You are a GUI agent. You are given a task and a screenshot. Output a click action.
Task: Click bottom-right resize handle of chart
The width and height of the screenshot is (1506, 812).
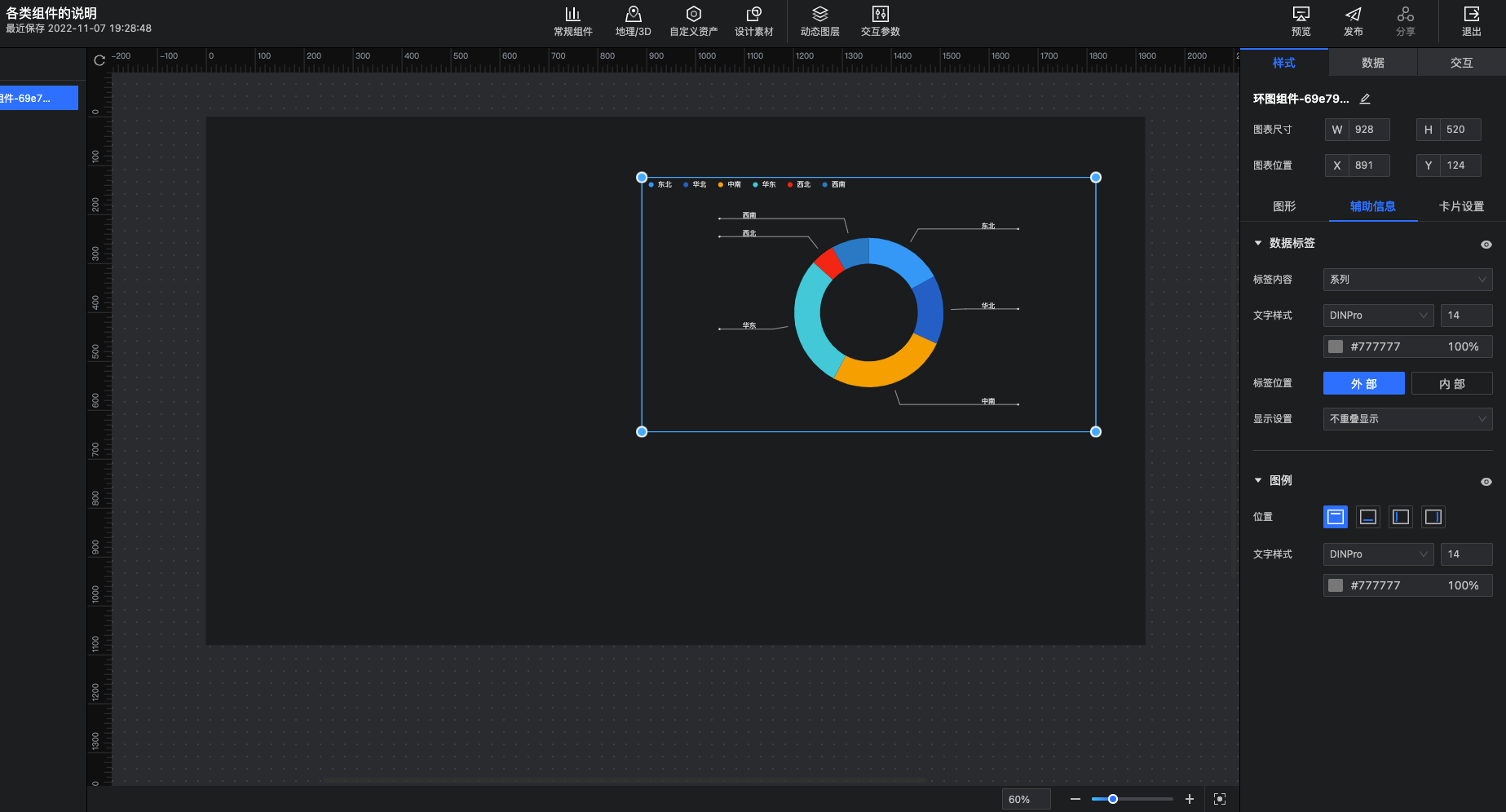click(x=1096, y=432)
